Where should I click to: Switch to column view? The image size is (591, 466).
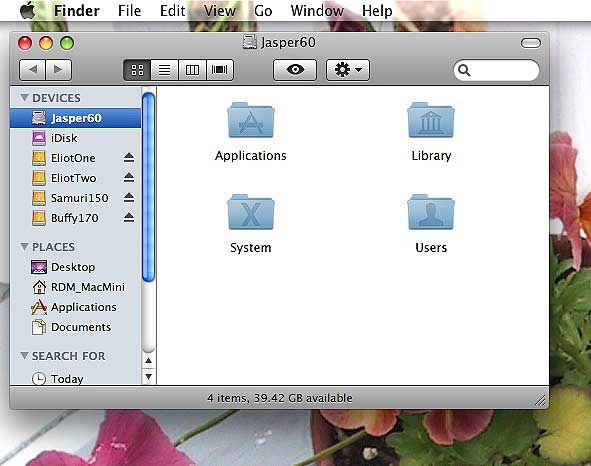pyautogui.click(x=192, y=70)
